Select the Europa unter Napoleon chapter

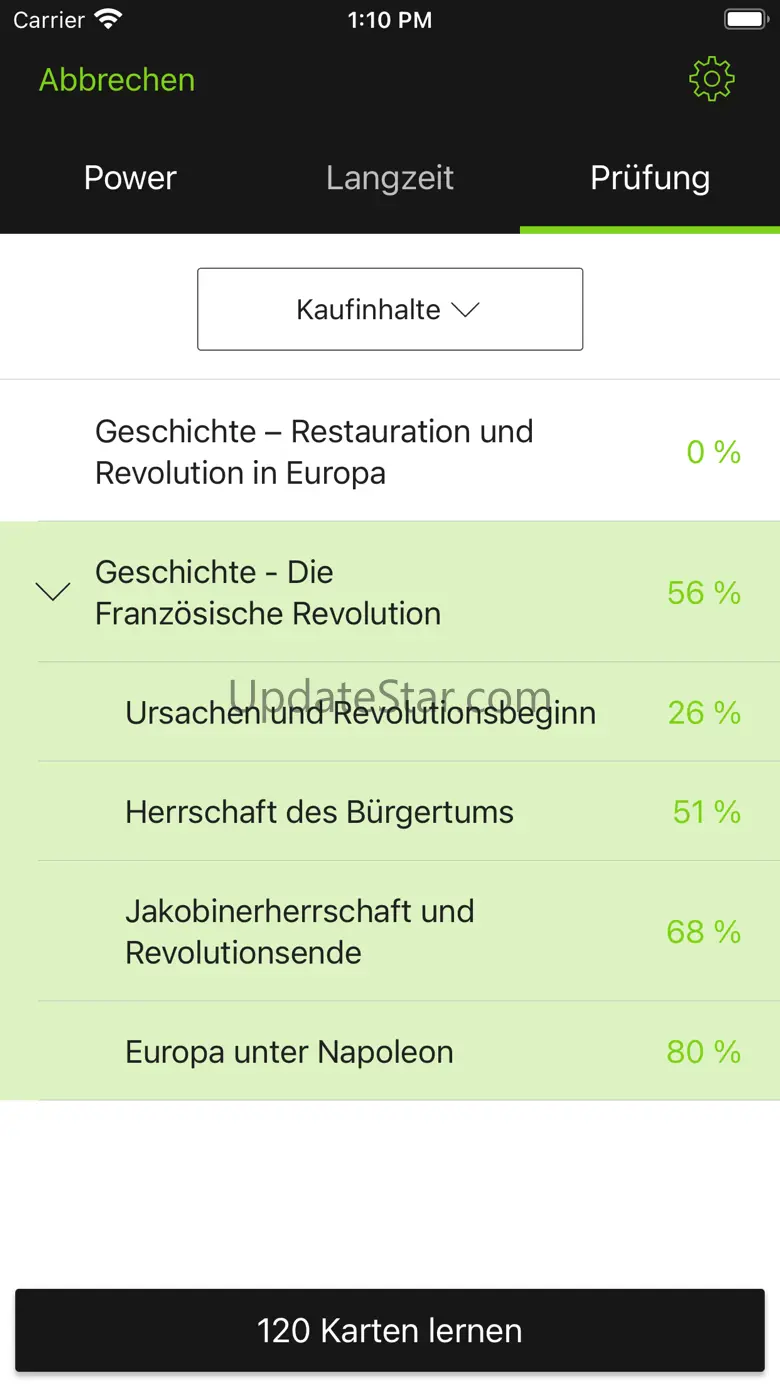(289, 1052)
